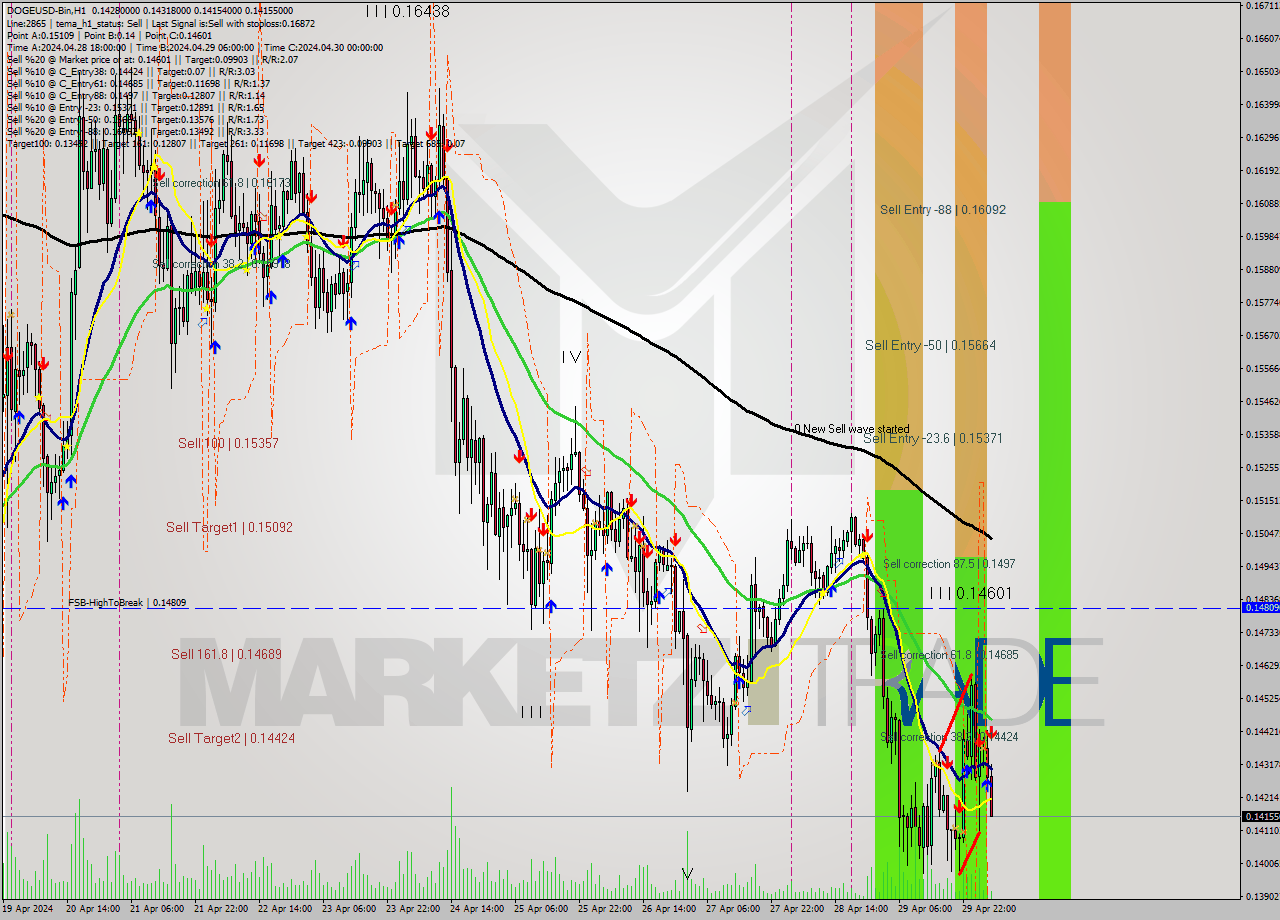Click the '24 Apr 14:00' time axis label
The width and height of the screenshot is (1280, 920).
coord(477,909)
